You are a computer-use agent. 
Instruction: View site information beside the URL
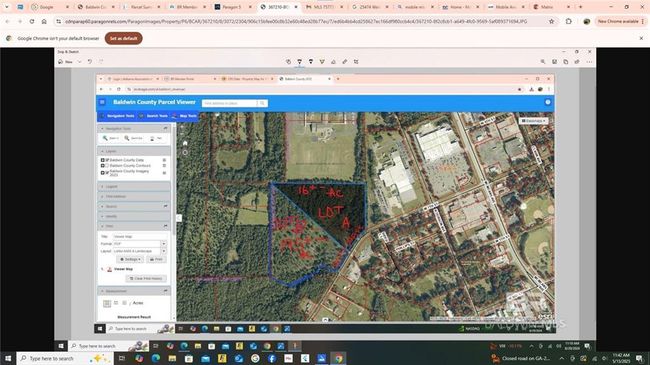click(x=58, y=21)
